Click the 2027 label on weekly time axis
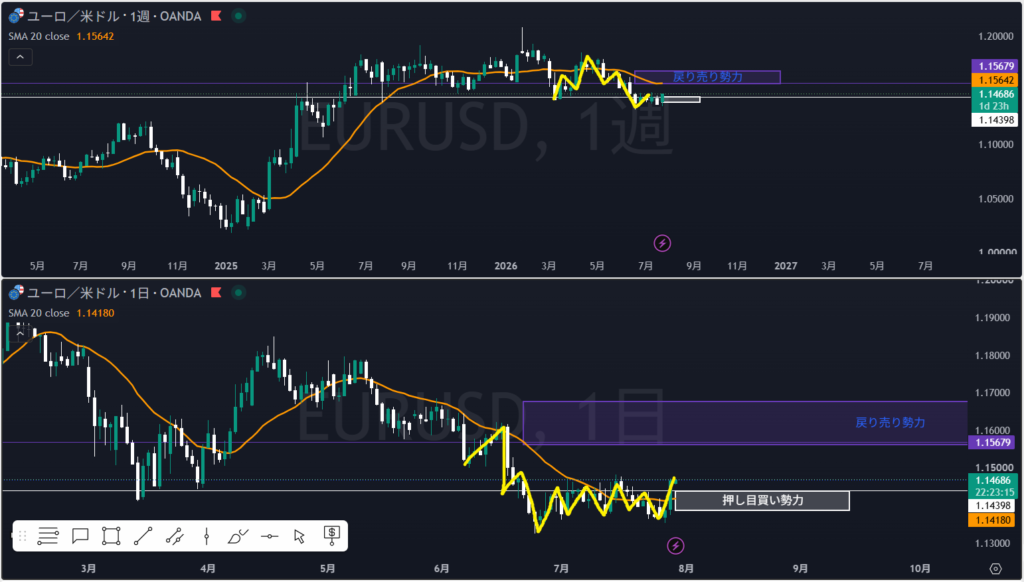The height and width of the screenshot is (582, 1024). point(785,266)
